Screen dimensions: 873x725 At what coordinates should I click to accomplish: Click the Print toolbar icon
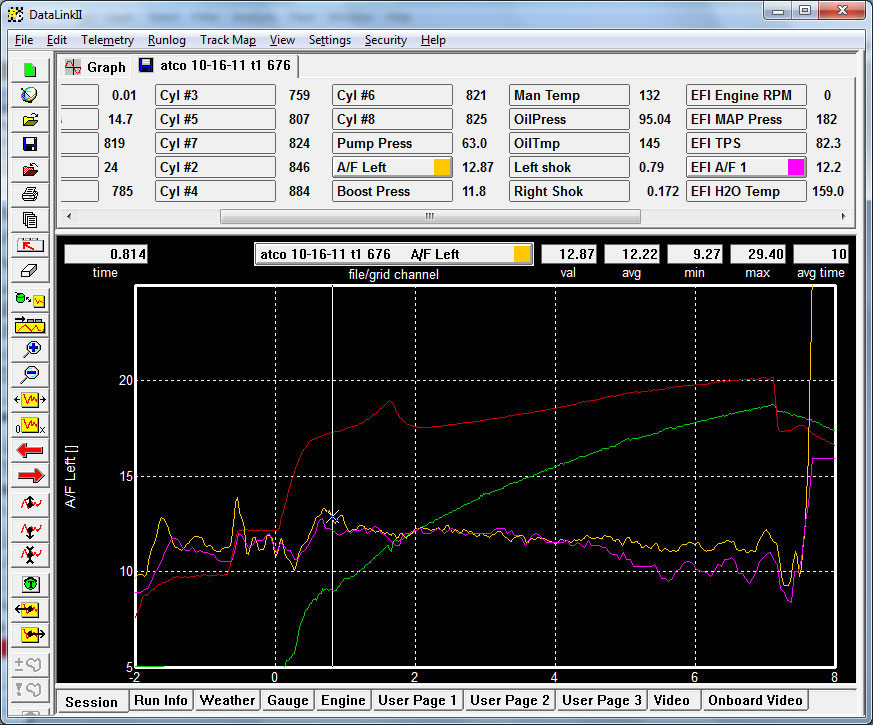tap(30, 194)
